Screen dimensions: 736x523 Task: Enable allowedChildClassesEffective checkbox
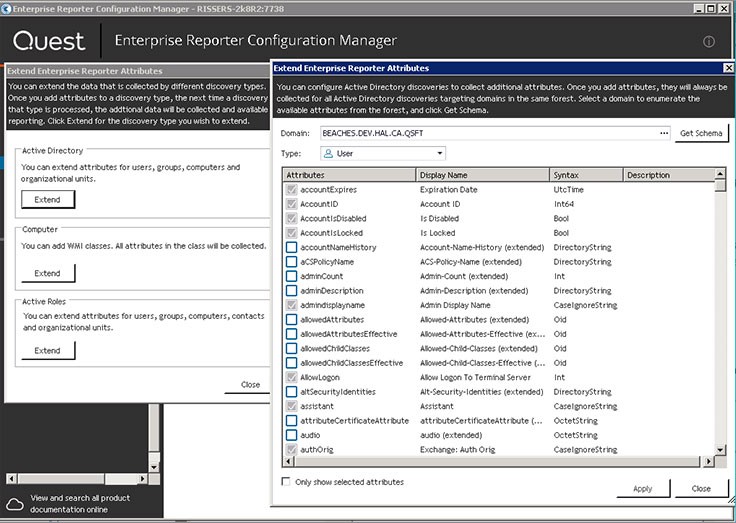pyautogui.click(x=291, y=363)
